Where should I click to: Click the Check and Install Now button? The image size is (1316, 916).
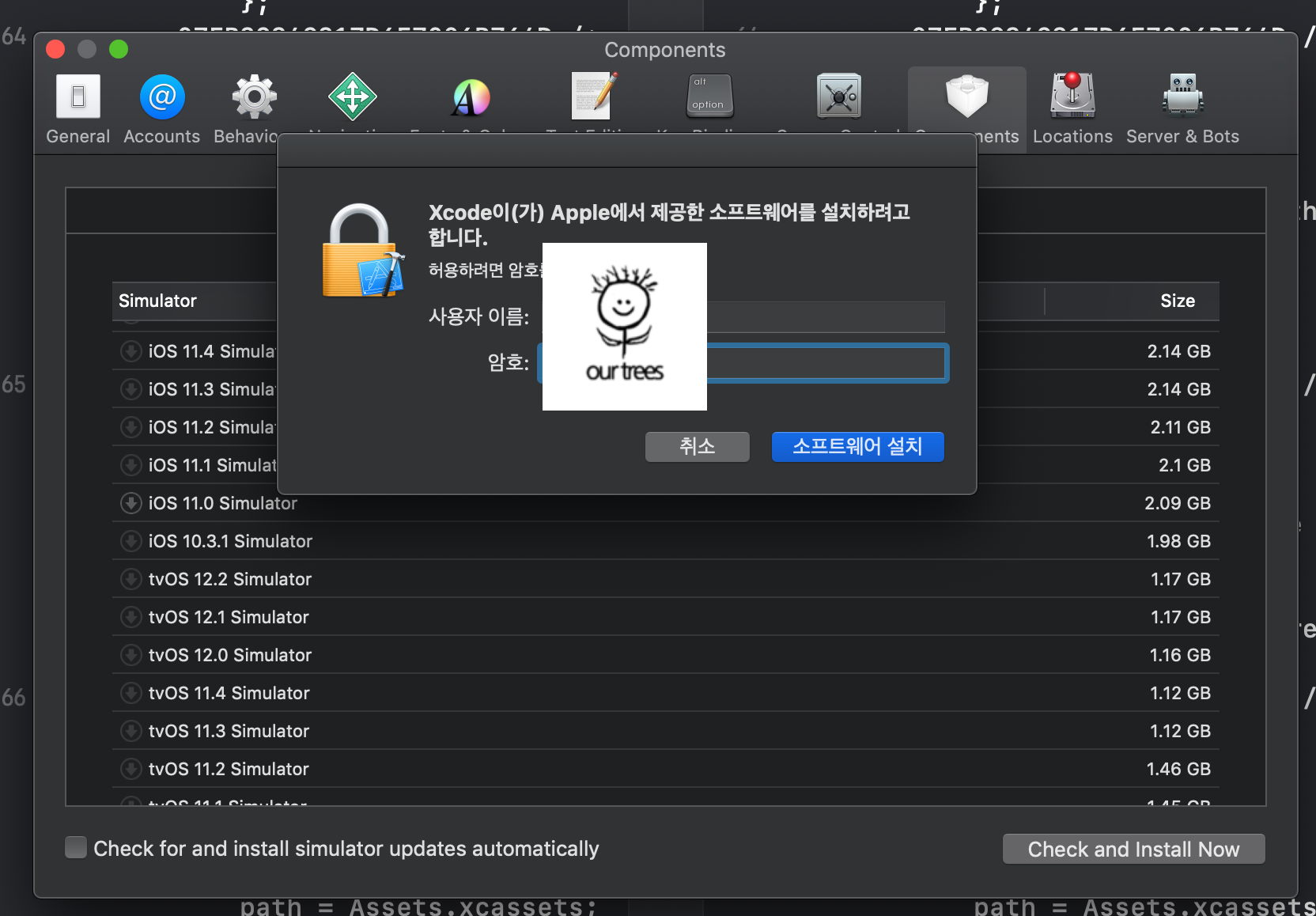click(x=1133, y=849)
